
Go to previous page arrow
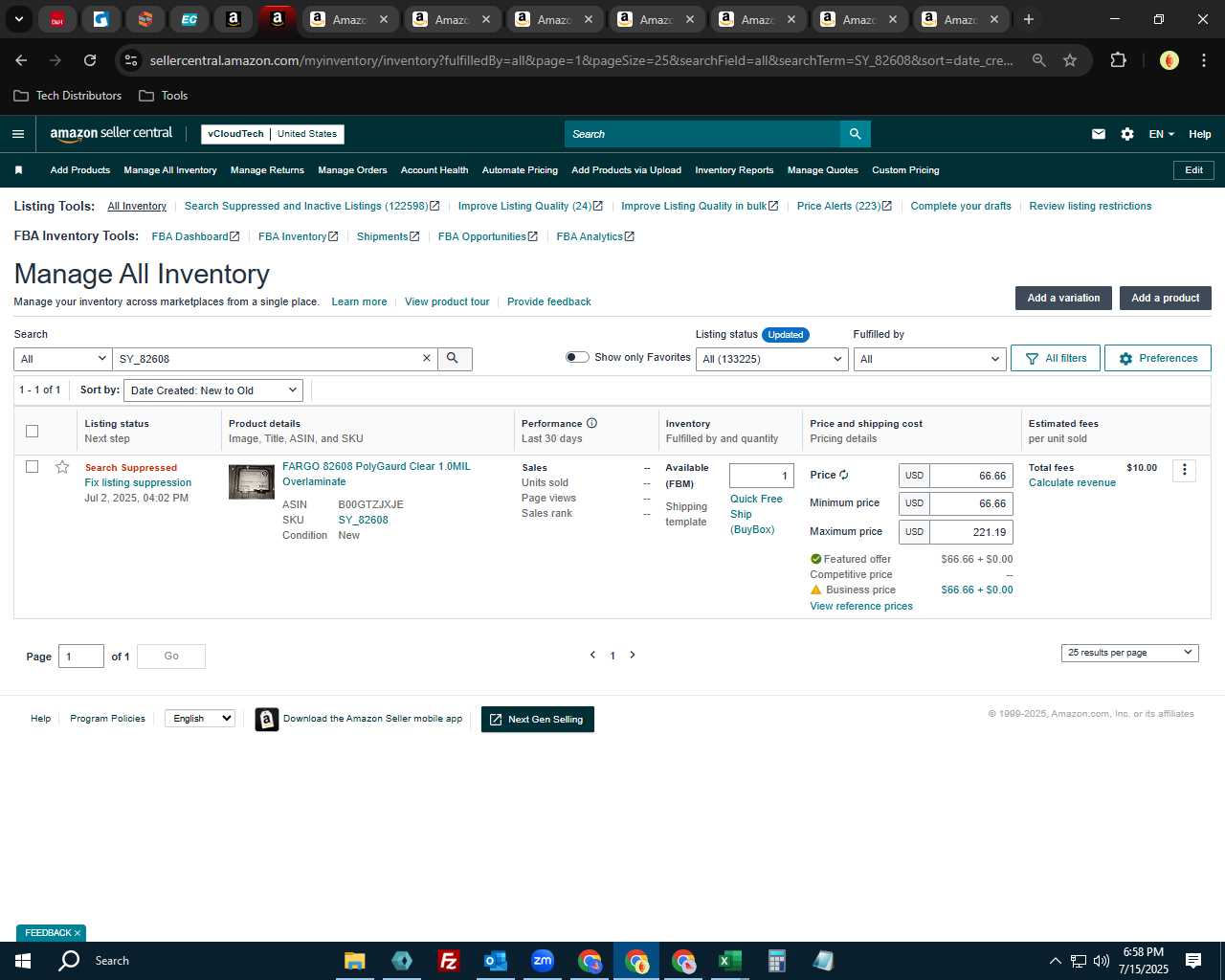tap(592, 656)
